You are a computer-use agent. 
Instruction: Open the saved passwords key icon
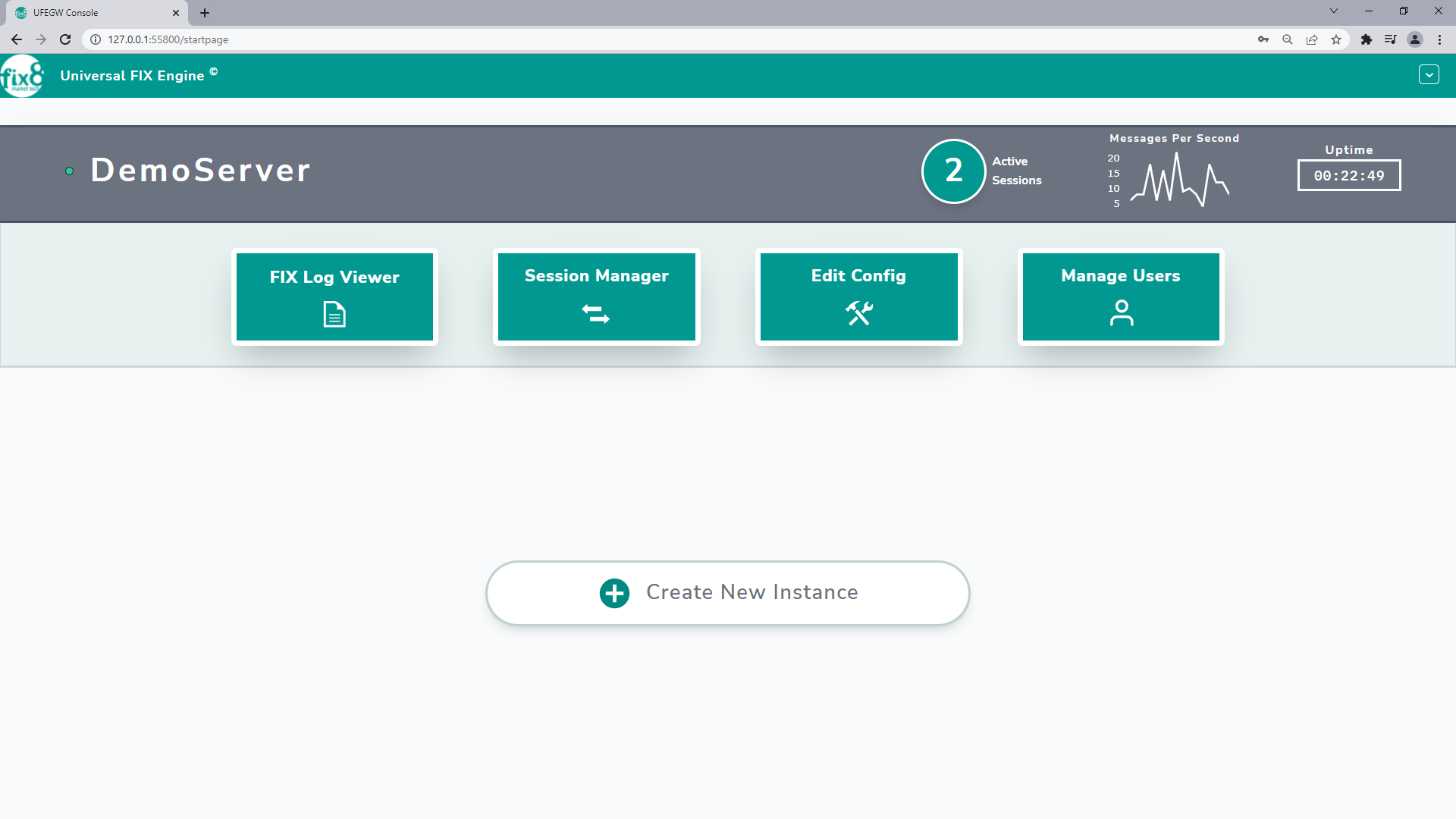tap(1263, 39)
